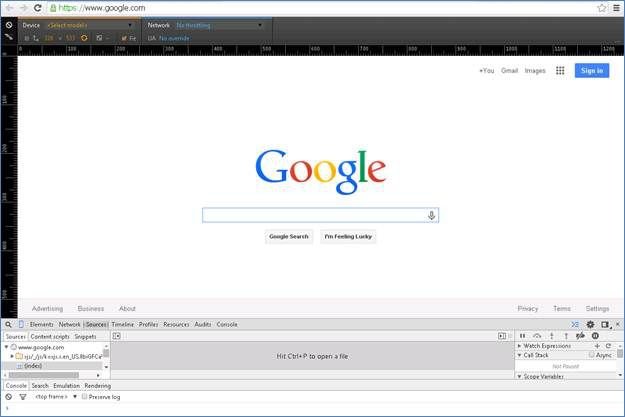The width and height of the screenshot is (625, 417).
Task: Click the show debugger sidebar toggle icon
Action: [x=502, y=336]
